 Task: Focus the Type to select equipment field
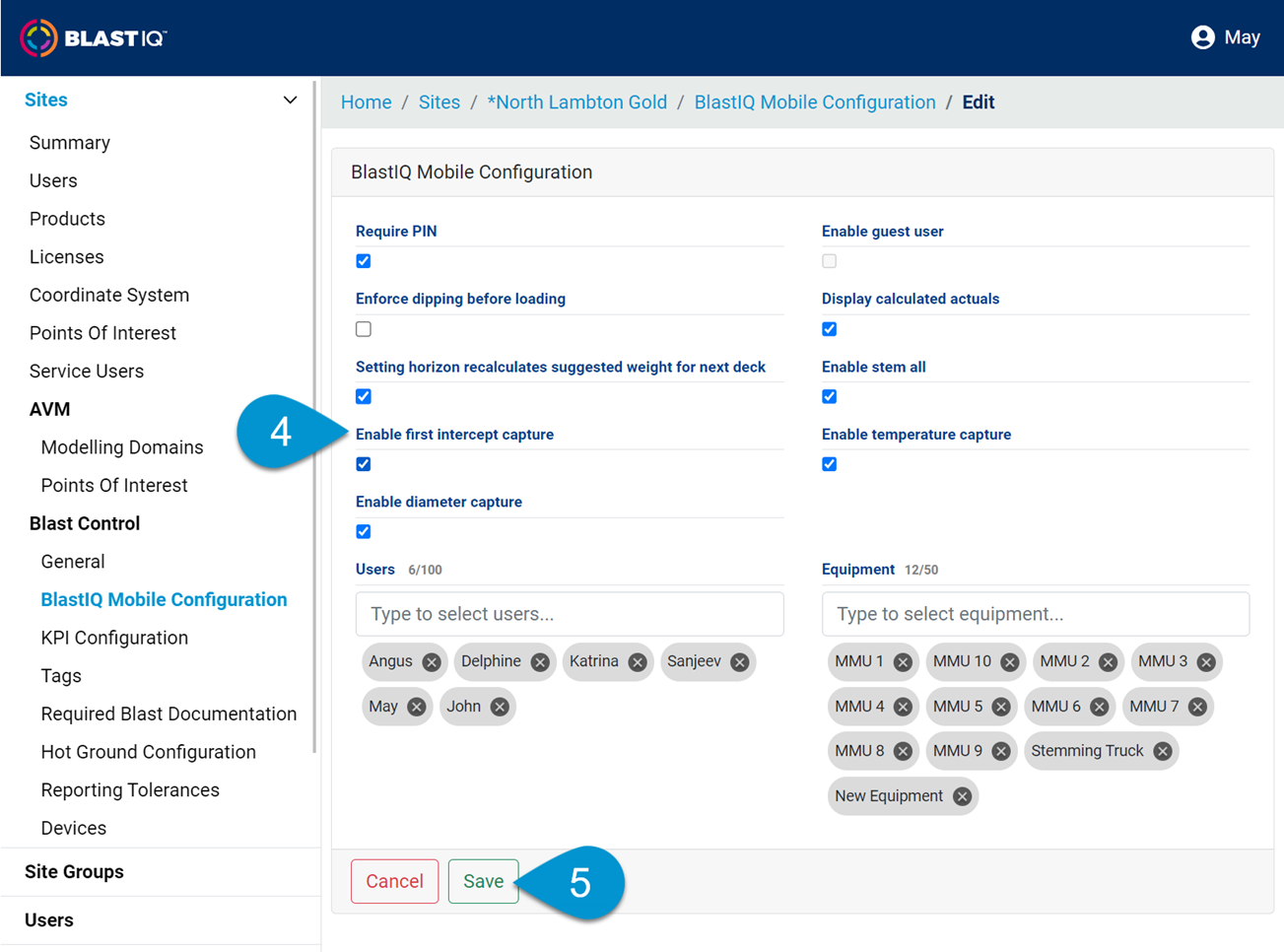click(x=1036, y=614)
